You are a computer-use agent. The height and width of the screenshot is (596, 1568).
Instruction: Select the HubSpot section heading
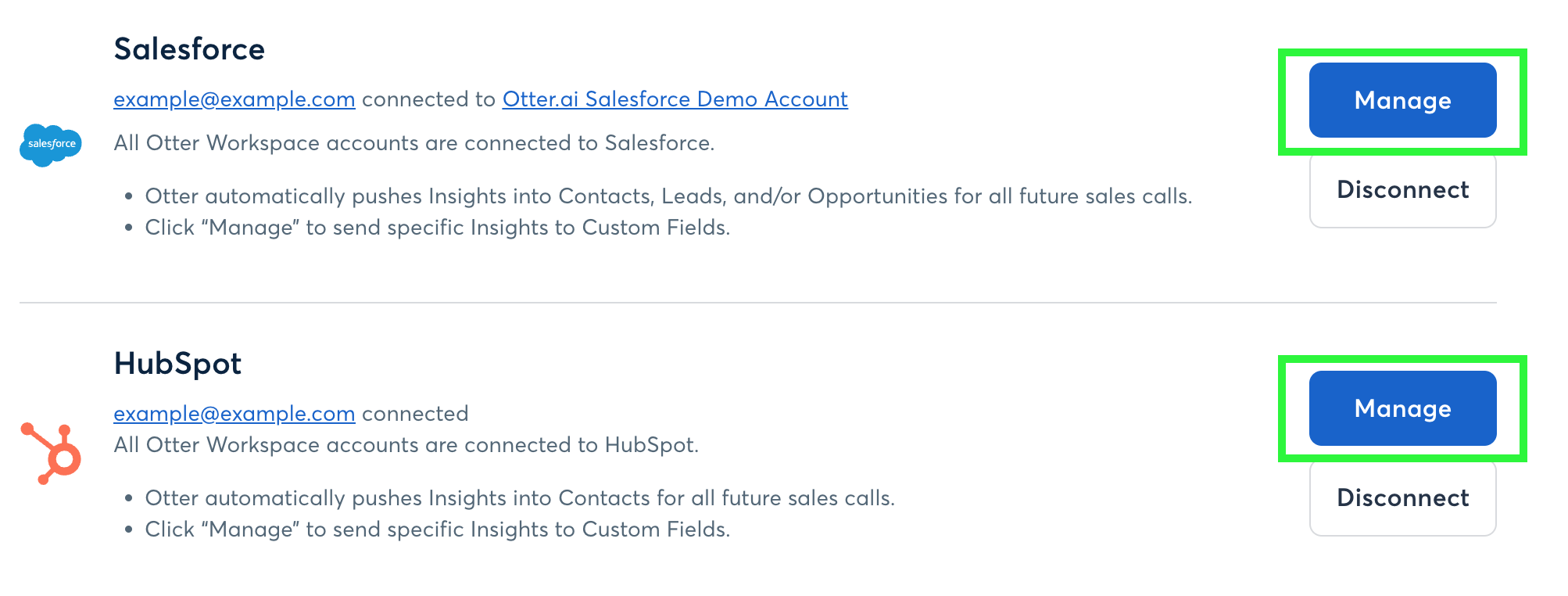177,364
